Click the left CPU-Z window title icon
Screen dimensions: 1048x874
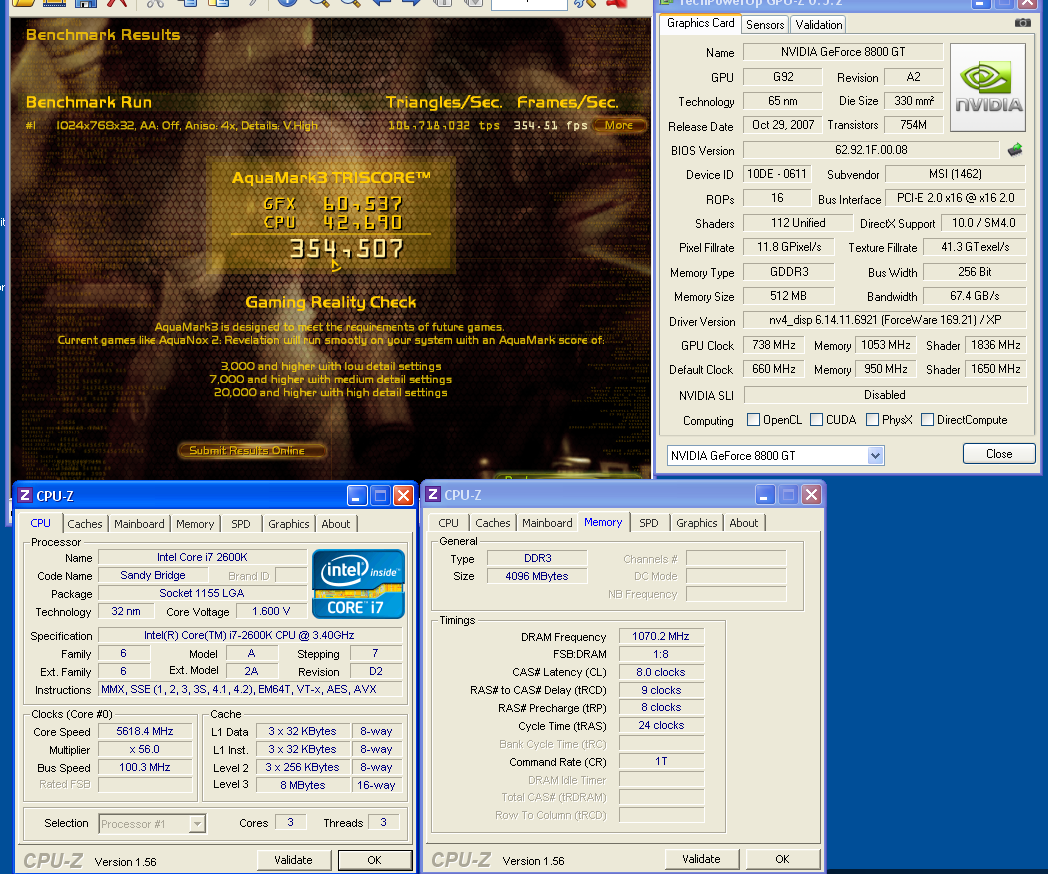(x=25, y=495)
